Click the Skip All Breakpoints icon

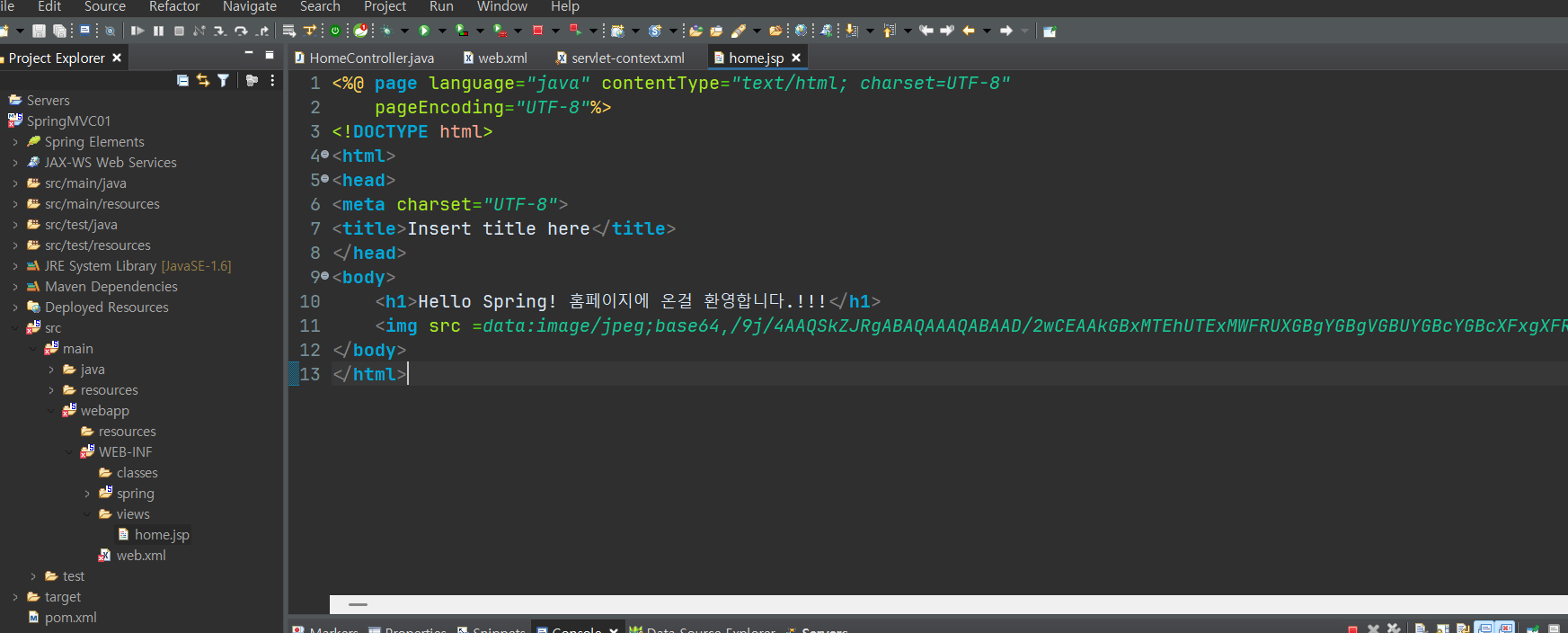pos(110,31)
